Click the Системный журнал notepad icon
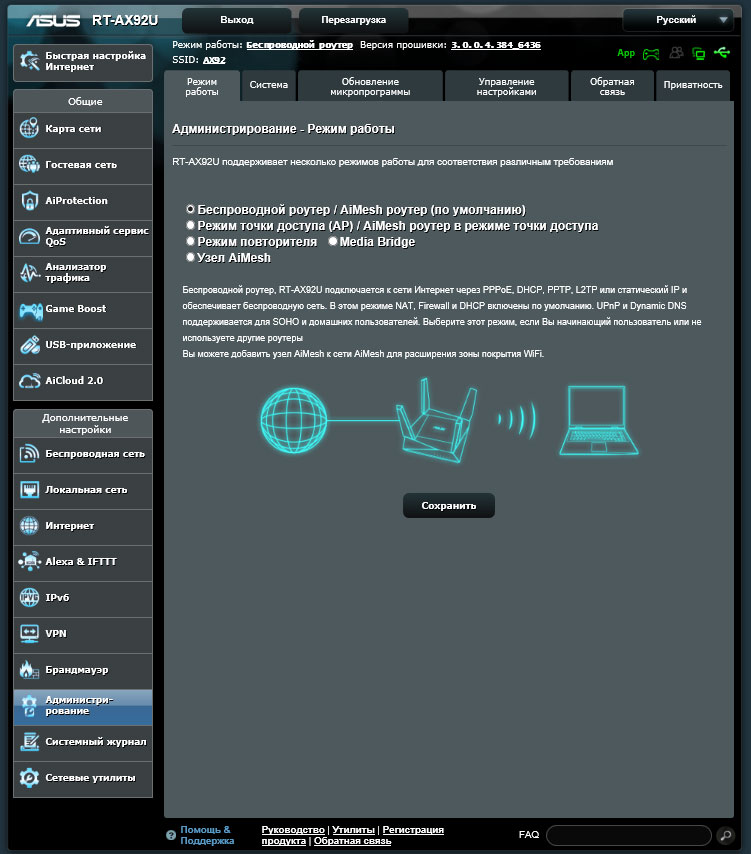751x854 pixels. coord(29,742)
